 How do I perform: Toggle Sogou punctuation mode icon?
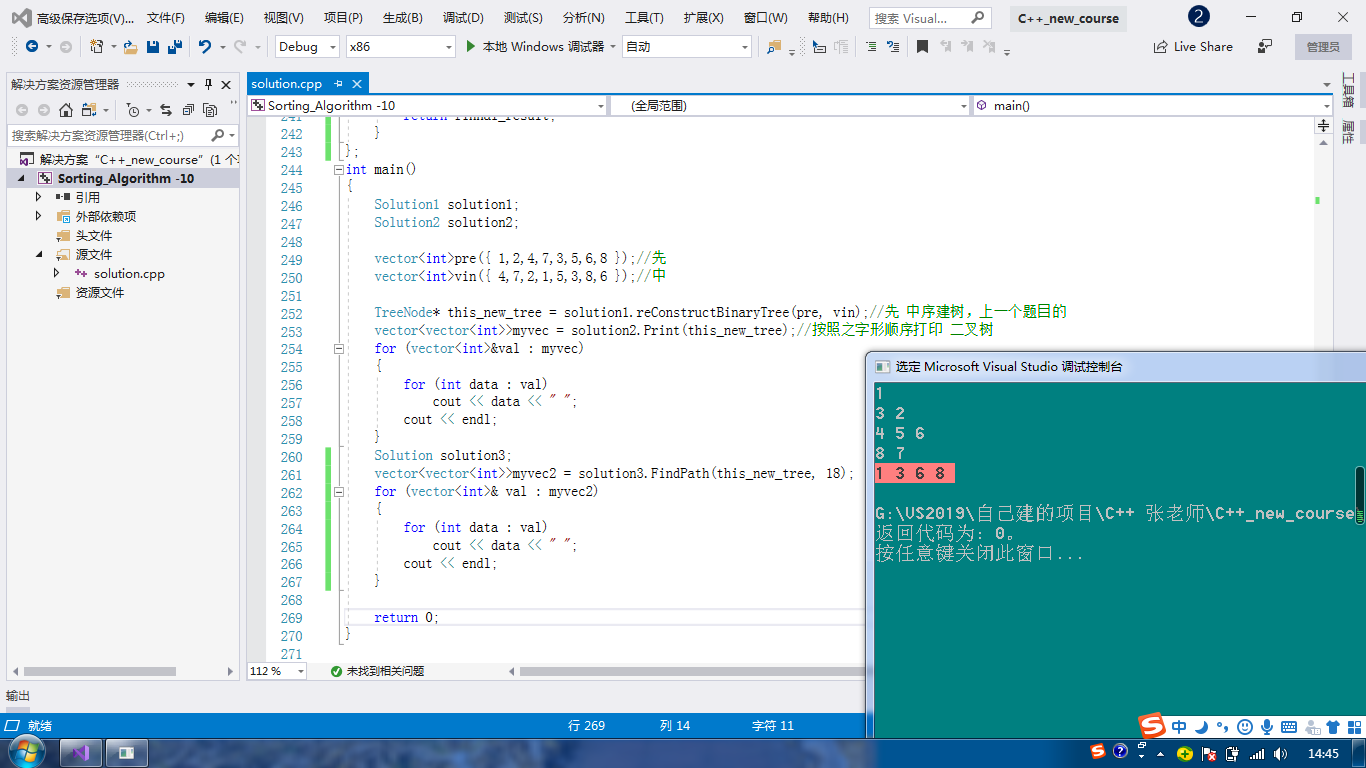(x=1223, y=727)
